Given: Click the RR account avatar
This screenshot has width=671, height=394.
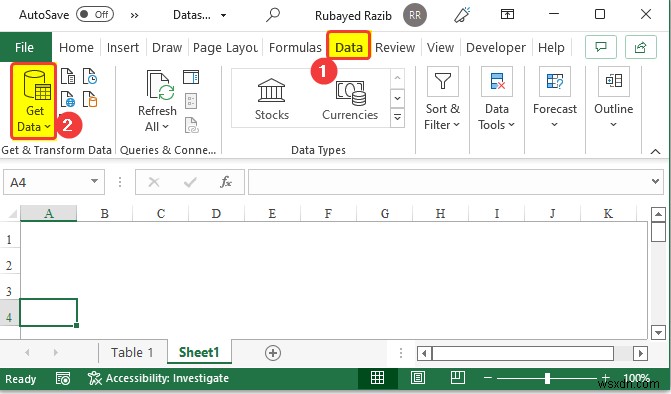Looking at the screenshot, I should point(414,15).
